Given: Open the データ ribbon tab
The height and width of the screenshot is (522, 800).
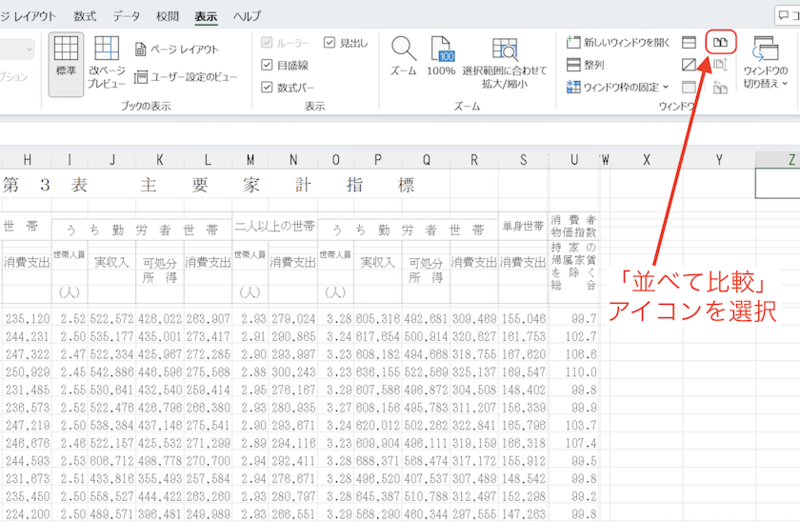Looking at the screenshot, I should pyautogui.click(x=126, y=16).
